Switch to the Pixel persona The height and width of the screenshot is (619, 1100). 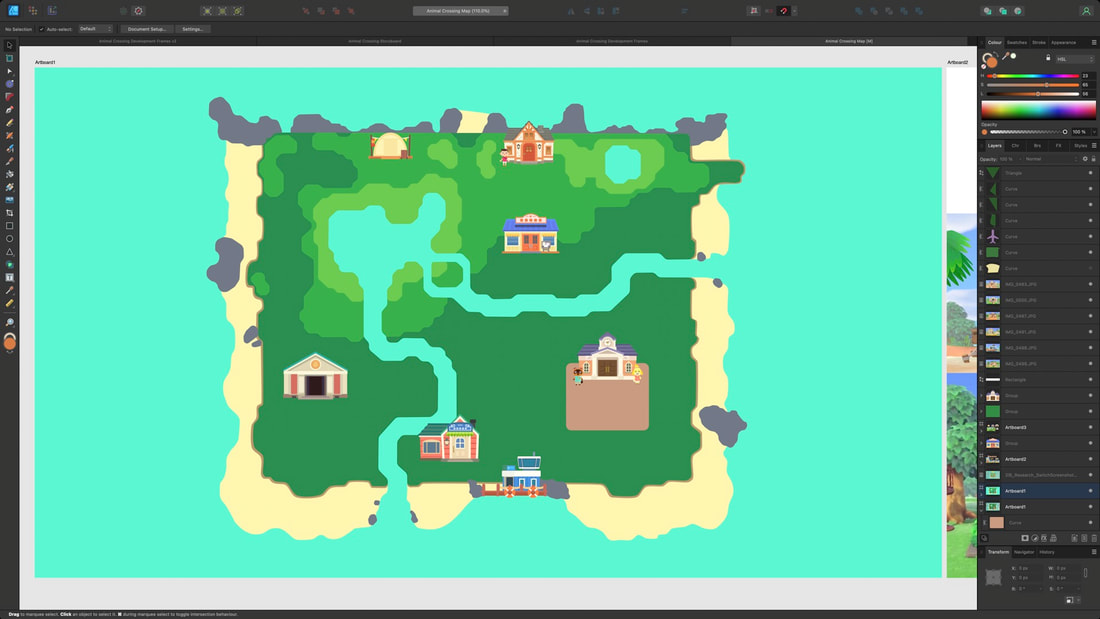tap(32, 11)
